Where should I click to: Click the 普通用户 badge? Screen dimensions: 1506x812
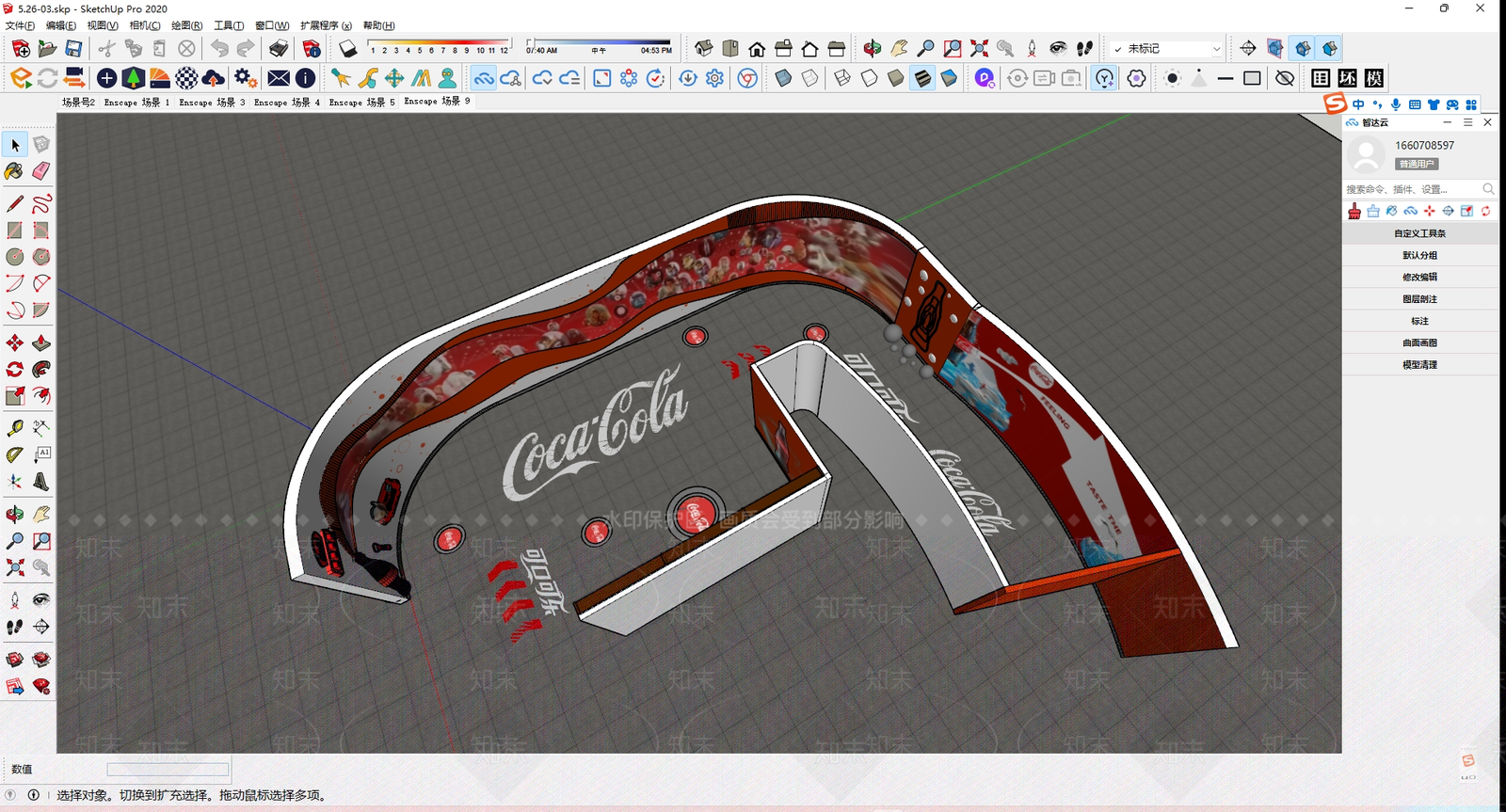[1416, 164]
